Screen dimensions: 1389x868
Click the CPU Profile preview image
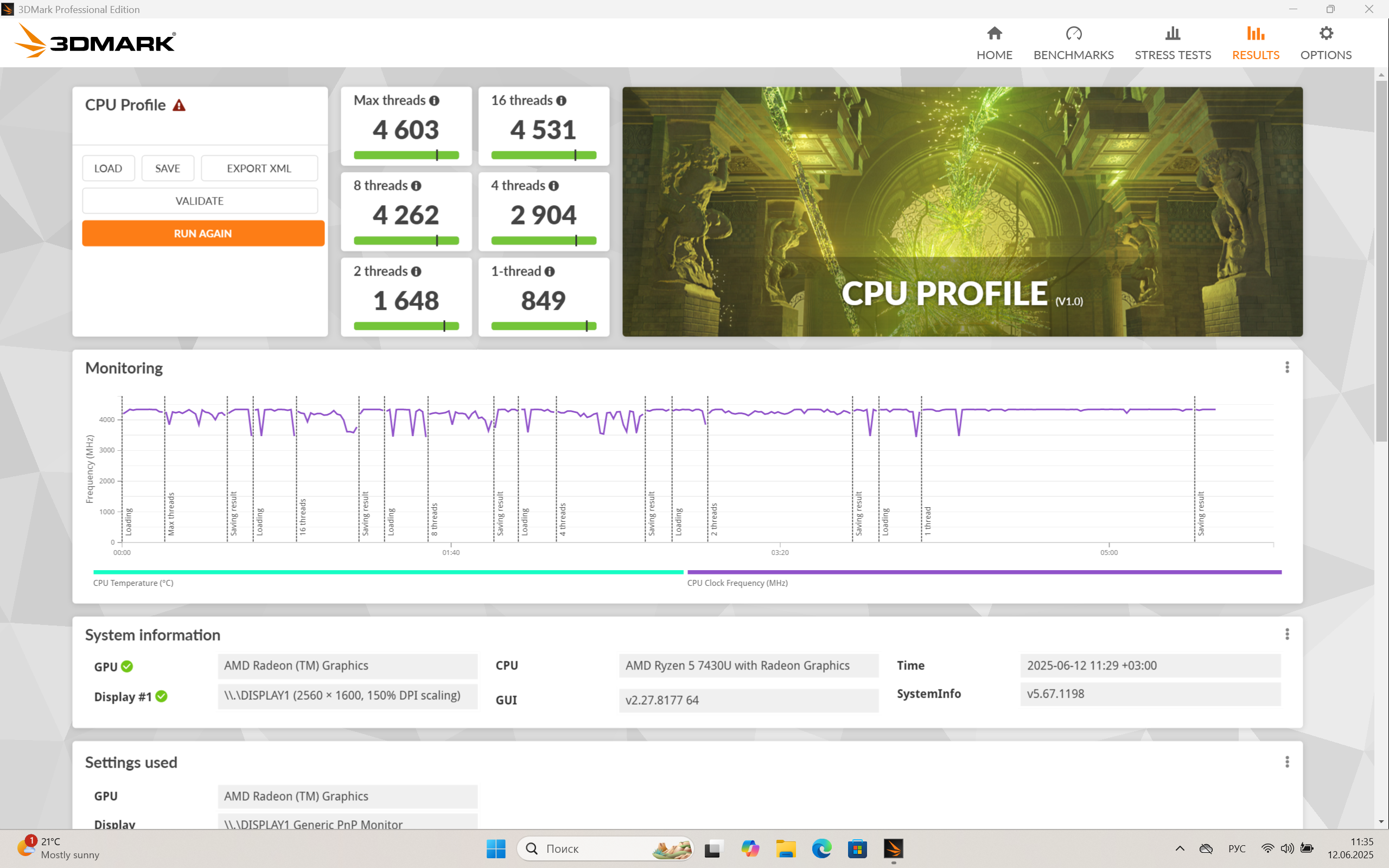tap(962, 211)
